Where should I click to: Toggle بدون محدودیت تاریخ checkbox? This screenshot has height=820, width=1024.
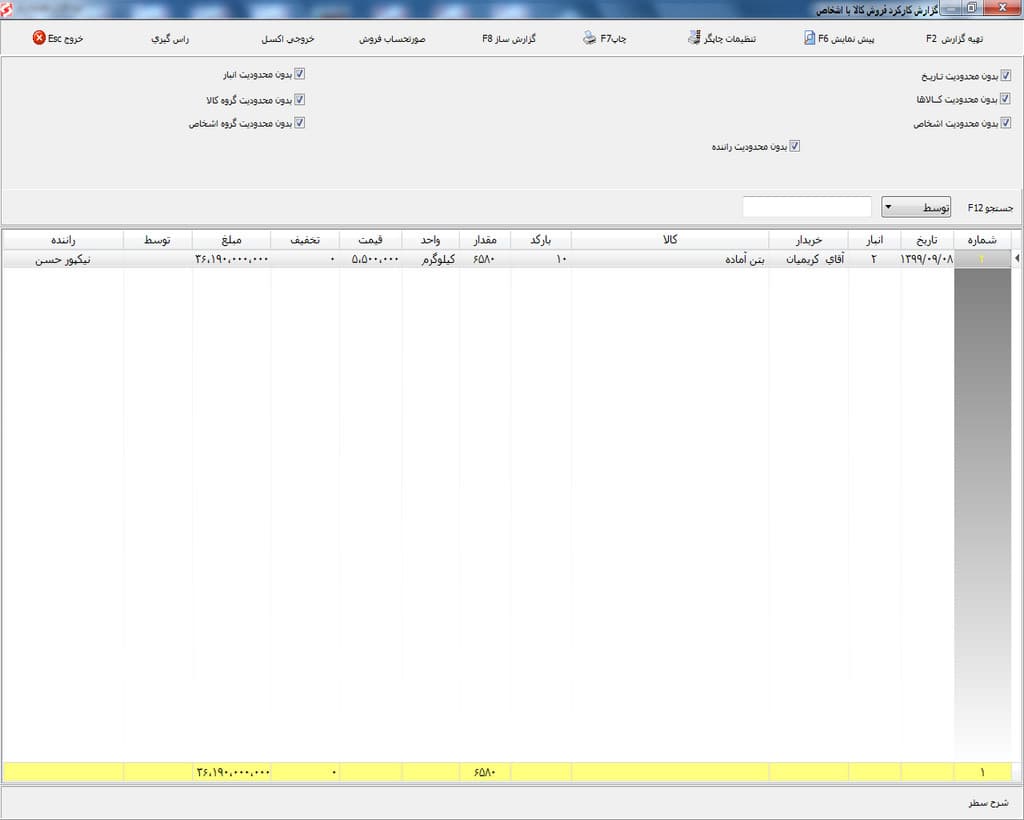pyautogui.click(x=1006, y=76)
